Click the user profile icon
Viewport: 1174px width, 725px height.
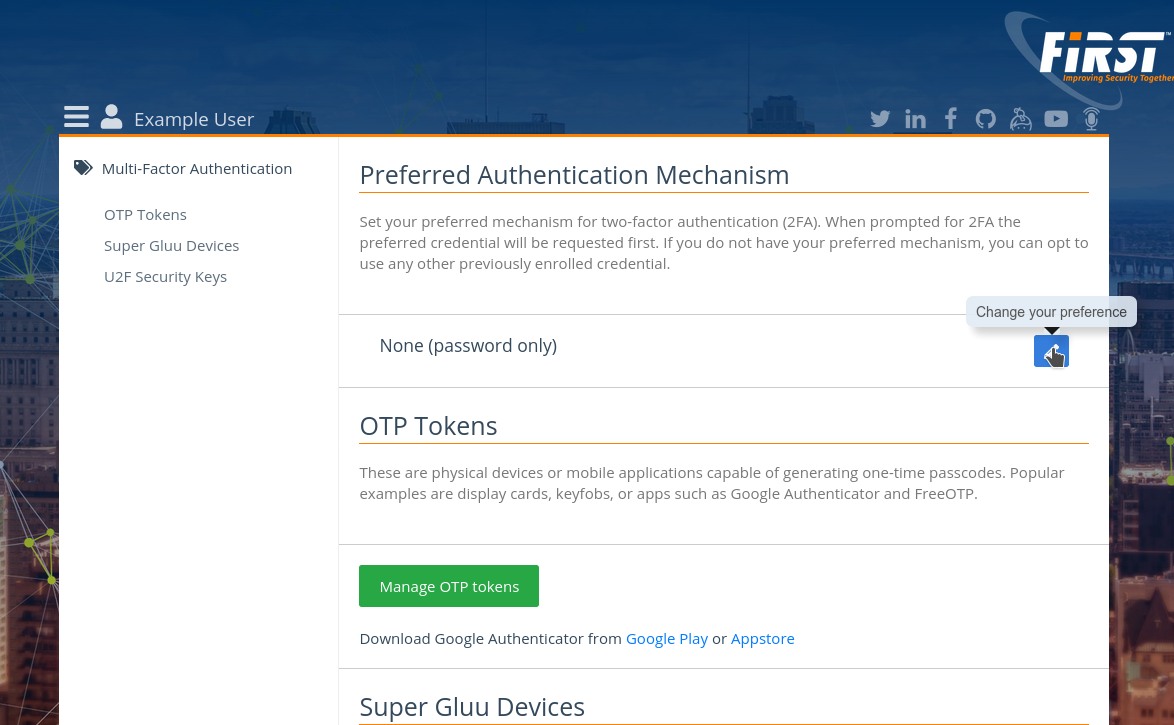(x=111, y=117)
